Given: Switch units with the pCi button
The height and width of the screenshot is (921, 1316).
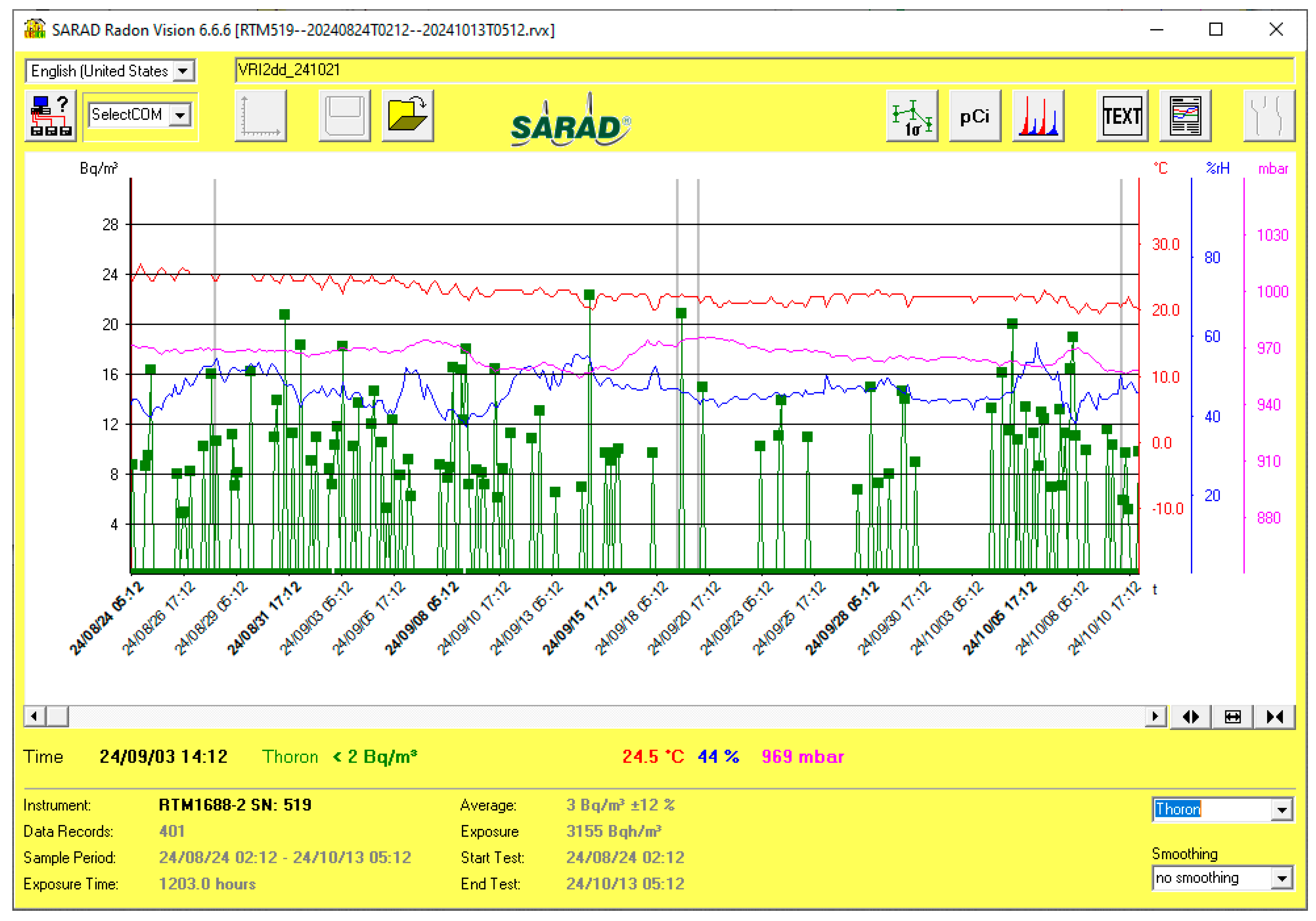Looking at the screenshot, I should 974,115.
